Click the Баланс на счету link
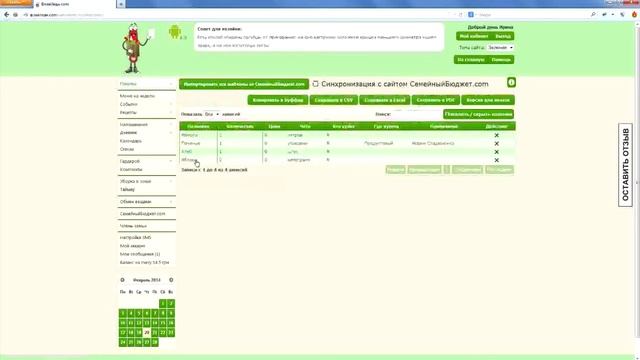Viewport: 640px width, 360px height. click(144, 262)
